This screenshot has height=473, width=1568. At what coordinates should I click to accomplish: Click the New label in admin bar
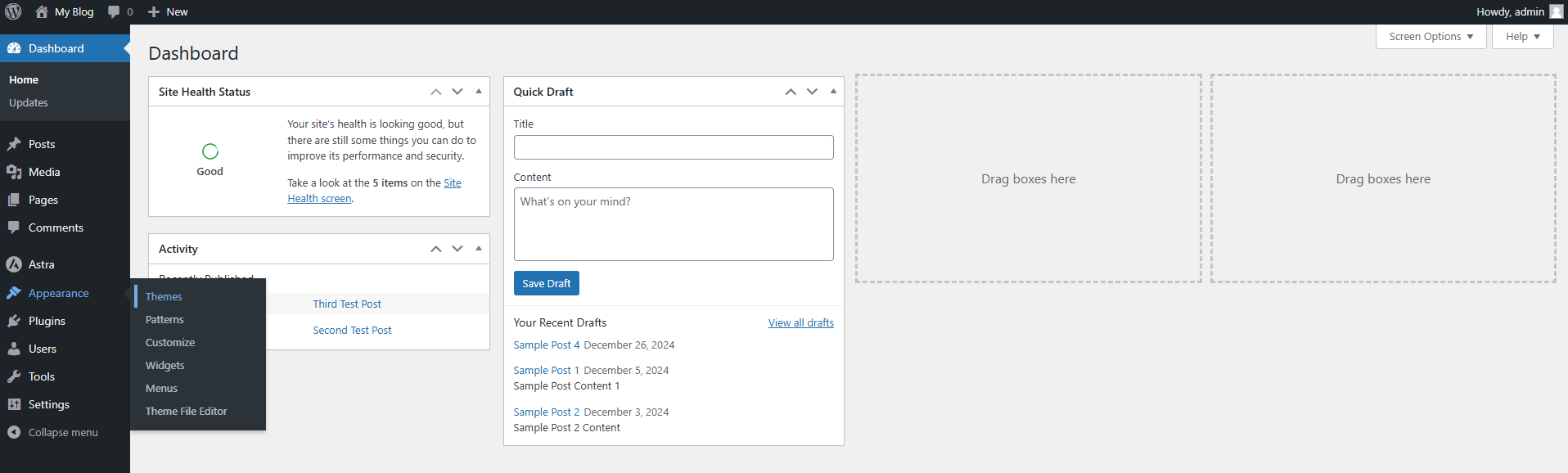177,11
